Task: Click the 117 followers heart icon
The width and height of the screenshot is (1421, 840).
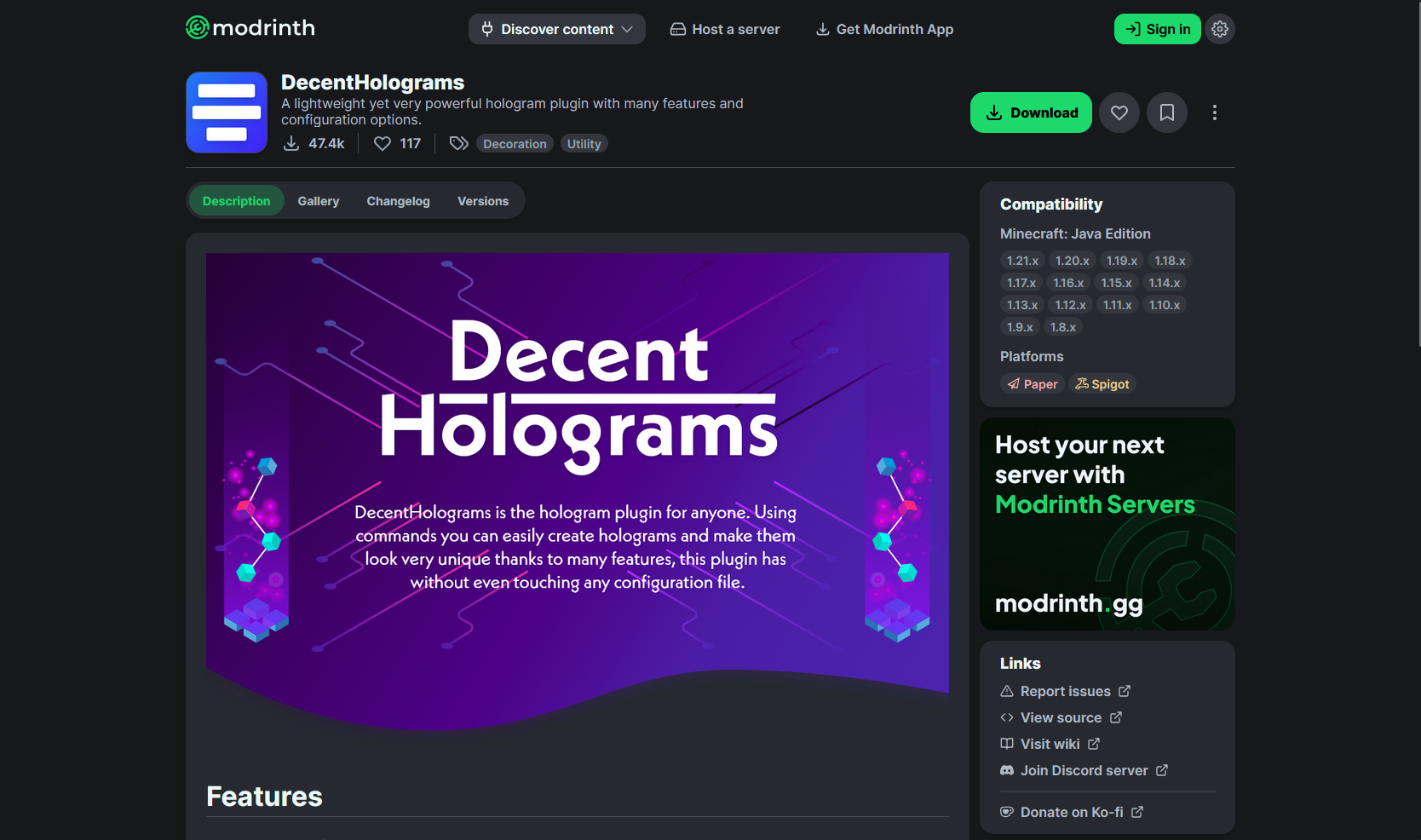Action: pos(383,143)
